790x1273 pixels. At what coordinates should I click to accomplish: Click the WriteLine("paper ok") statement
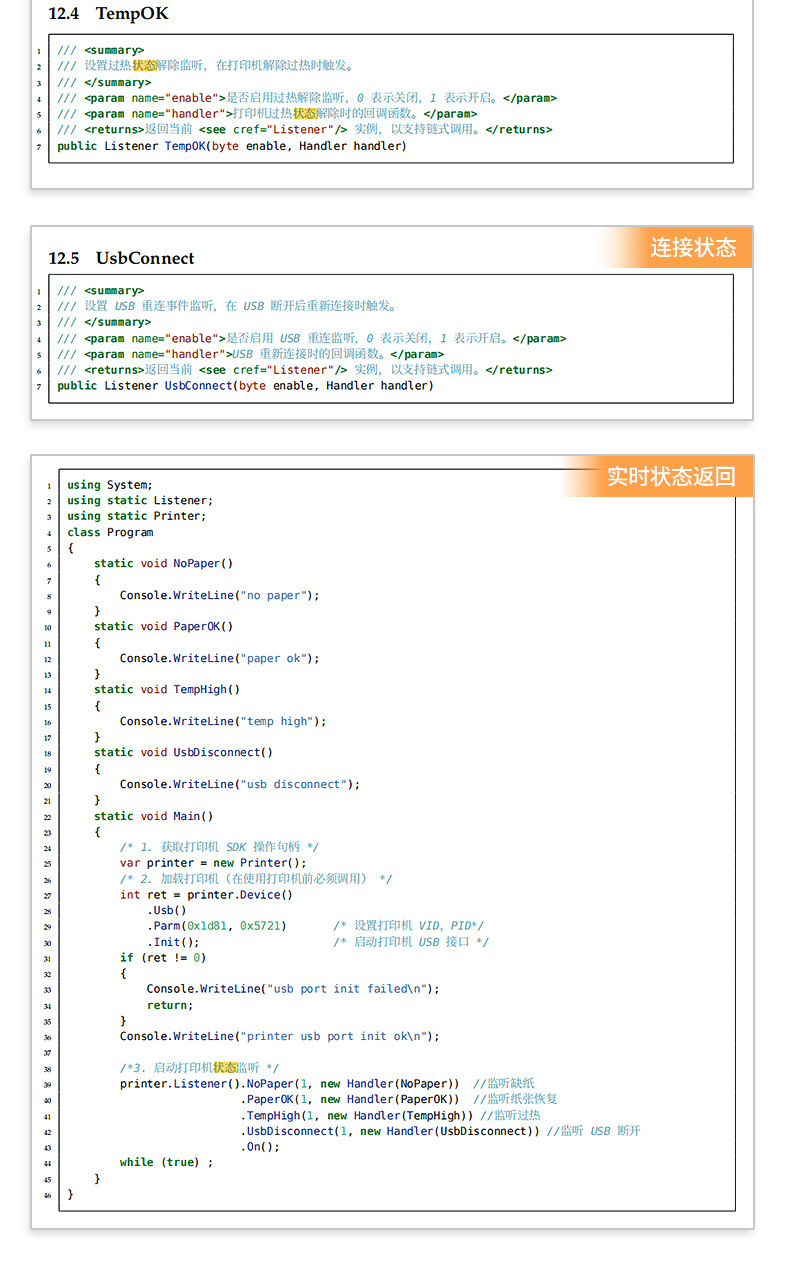click(x=220, y=658)
